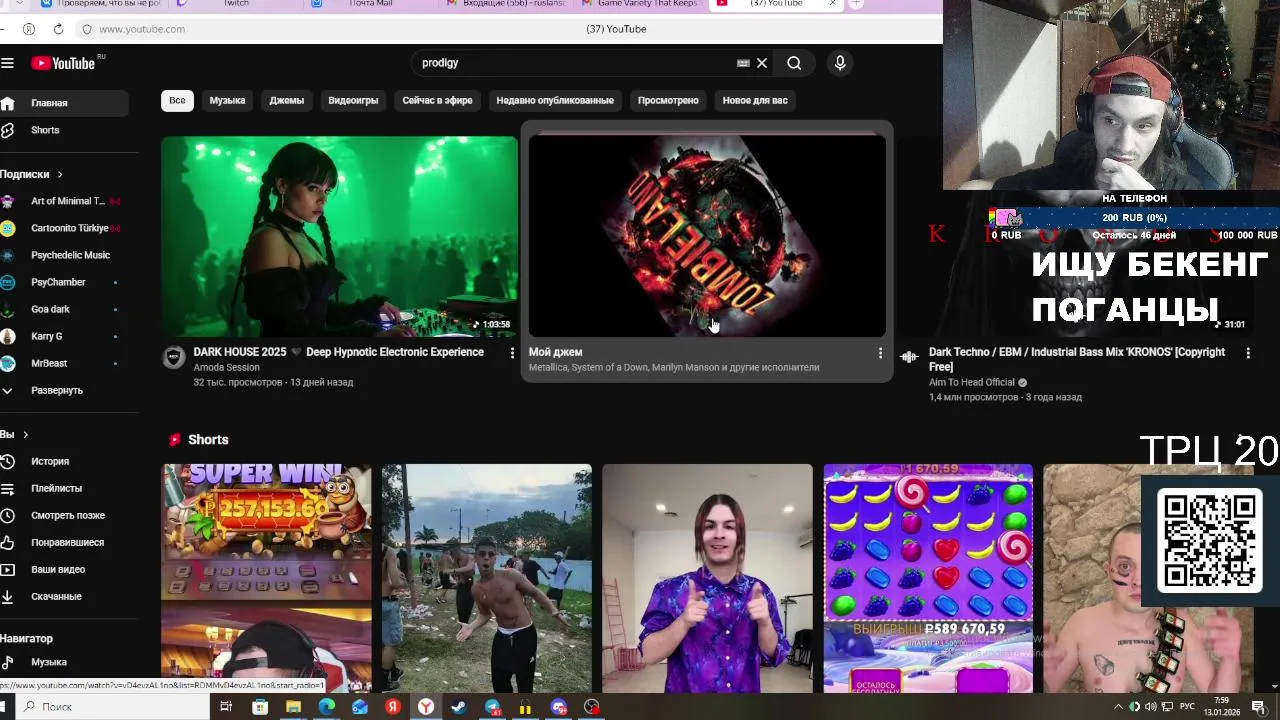Image resolution: width=1280 pixels, height=720 pixels.
Task: Open the Dark Techno / EBM KRONOS video title
Action: (x=1077, y=359)
